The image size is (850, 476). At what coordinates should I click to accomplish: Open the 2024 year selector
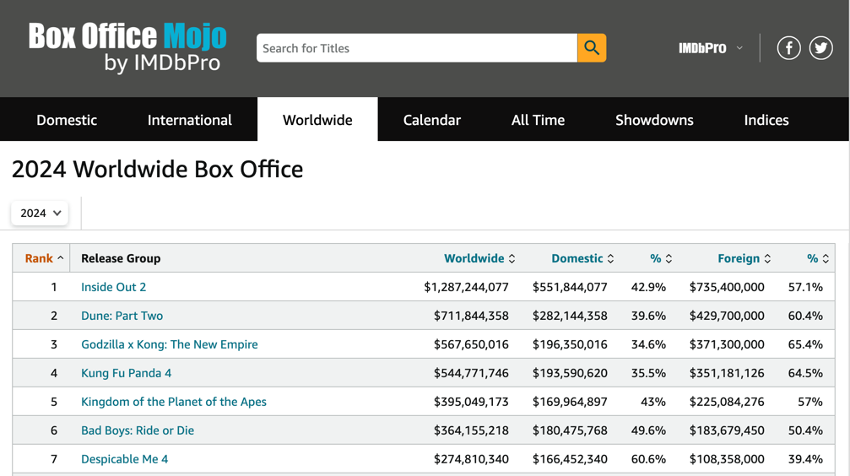(40, 213)
